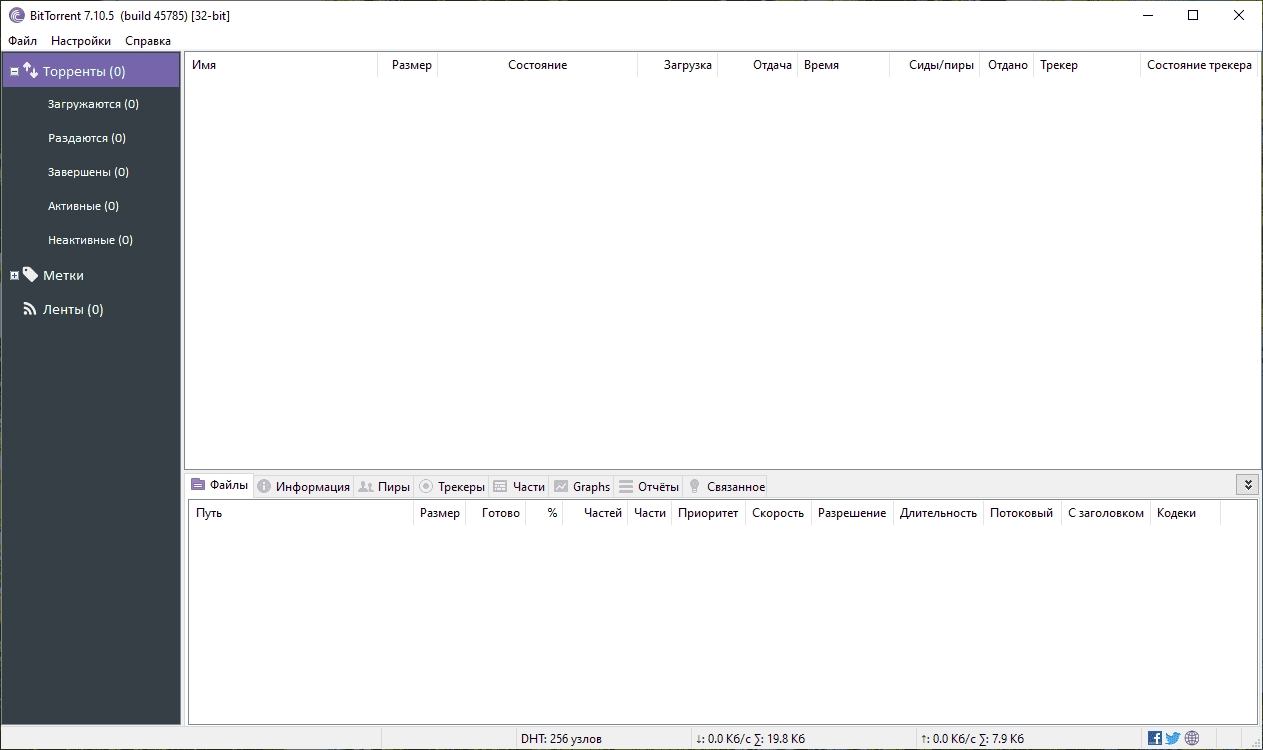Click the BitTorrent logo in title bar
The height and width of the screenshot is (750, 1263).
pyautogui.click(x=16, y=15)
